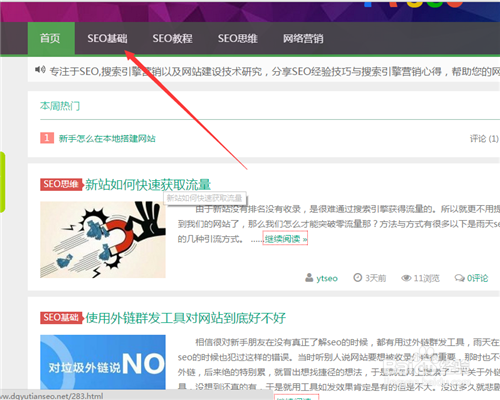The width and height of the screenshot is (500, 400).
Task: Click the 11浏览 view count text
Action: [426, 278]
